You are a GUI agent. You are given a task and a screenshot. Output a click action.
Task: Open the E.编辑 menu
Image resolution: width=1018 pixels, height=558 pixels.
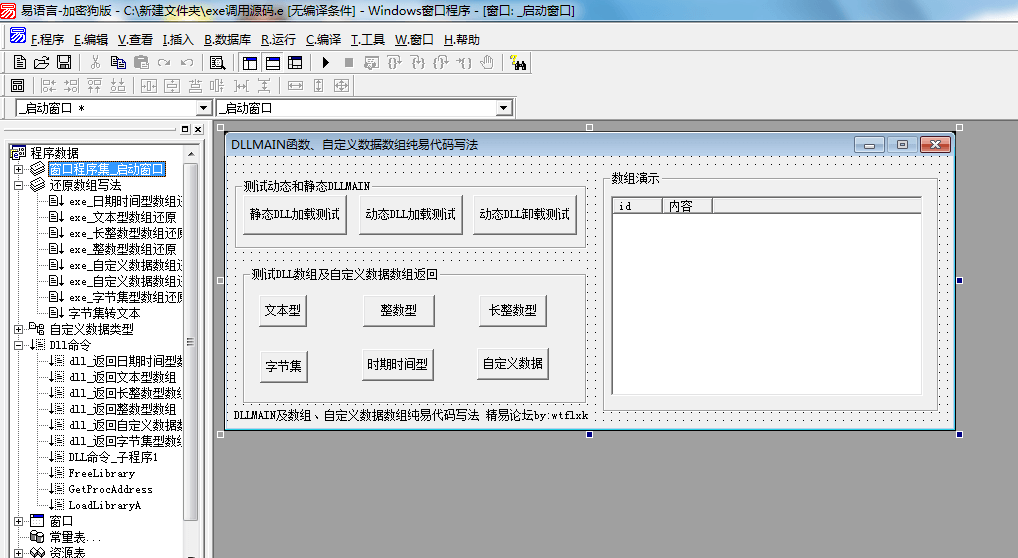tap(91, 40)
